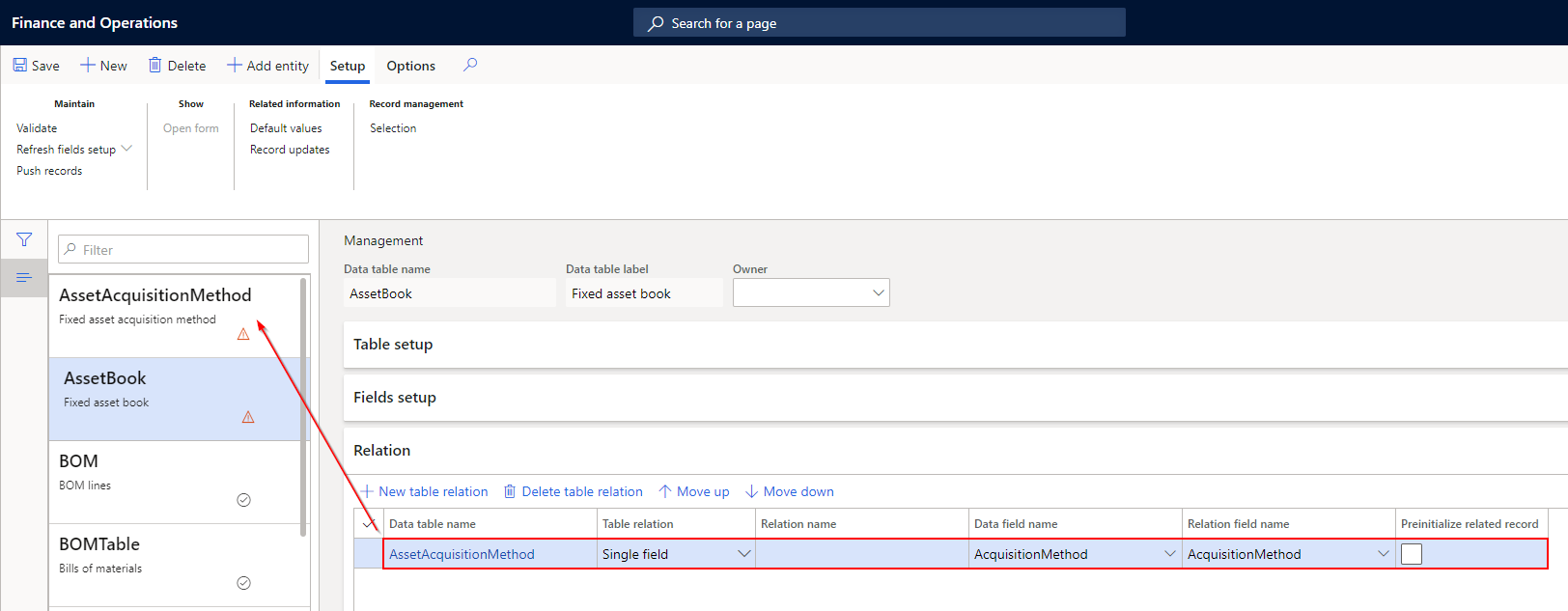The image size is (1568, 611).
Task: Select the AssetAcquisitionMethod list card
Action: (175, 317)
